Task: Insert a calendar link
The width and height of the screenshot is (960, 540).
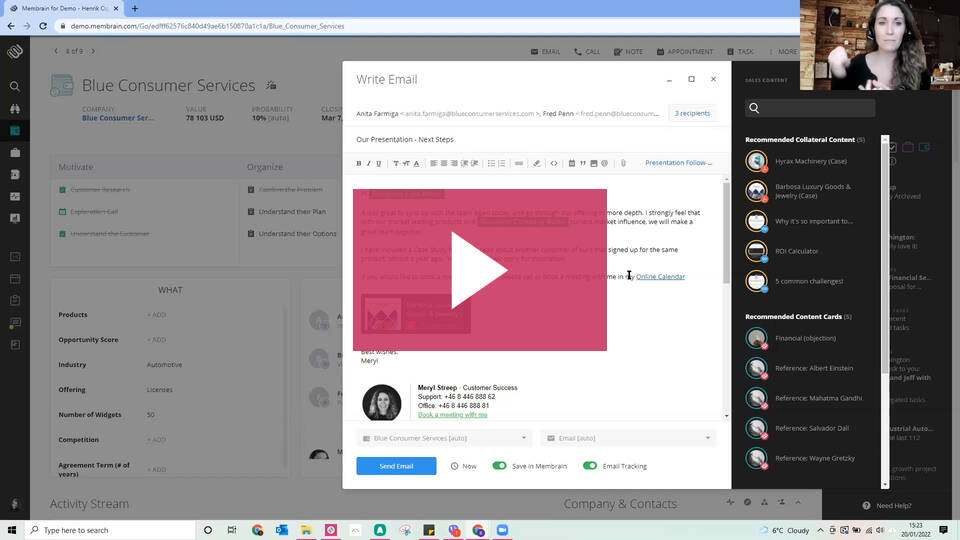Action: (571, 163)
